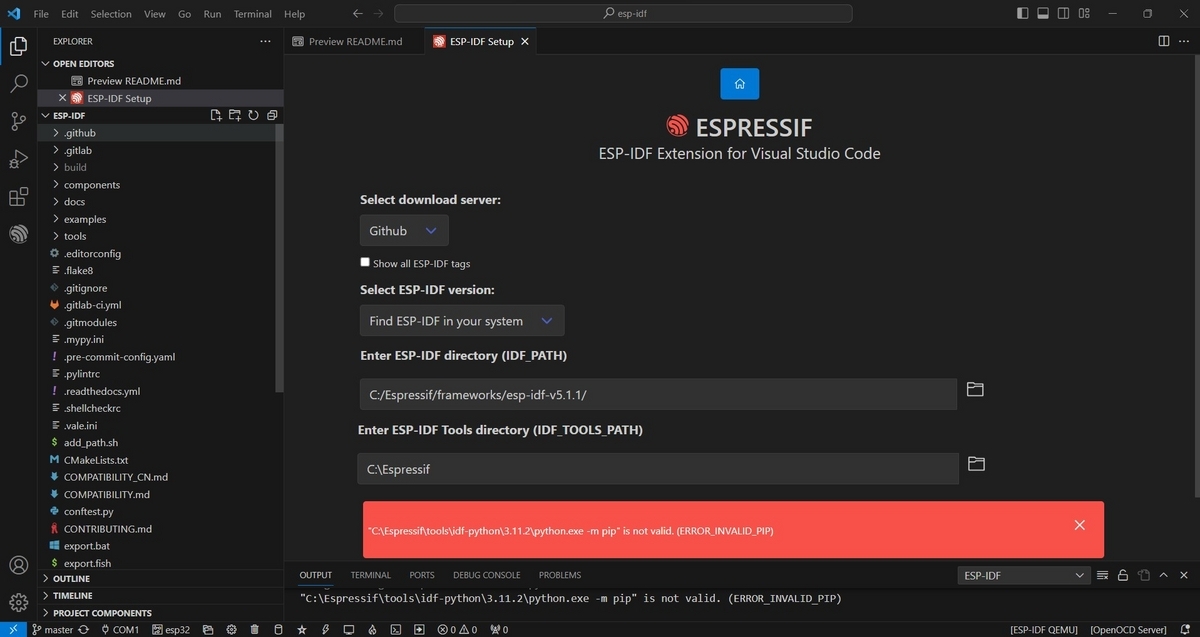
Task: Click the ESP-IDF Tools directory input
Action: tap(658, 468)
